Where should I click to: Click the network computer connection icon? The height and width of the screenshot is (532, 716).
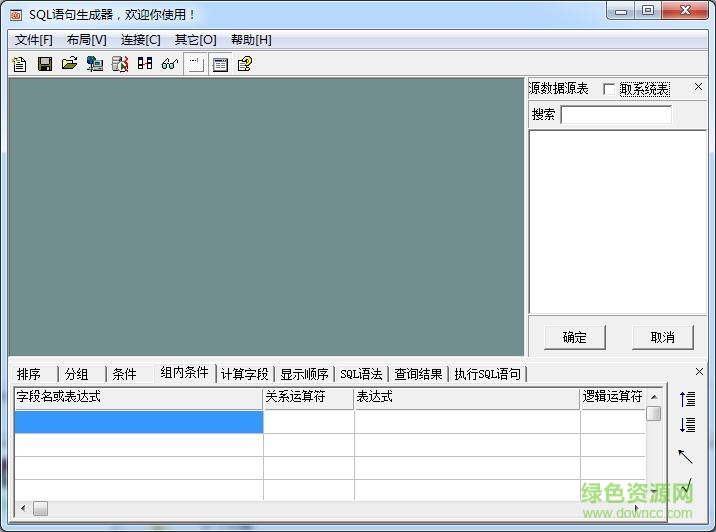(x=95, y=64)
